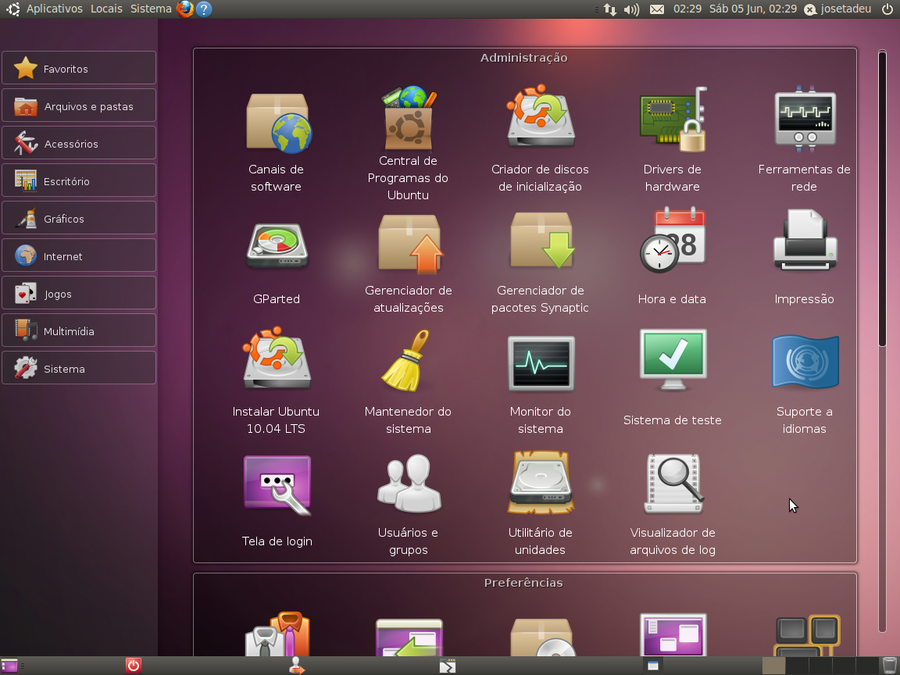This screenshot has height=675, width=900.
Task: Open the power session menu at top right
Action: click(x=887, y=9)
